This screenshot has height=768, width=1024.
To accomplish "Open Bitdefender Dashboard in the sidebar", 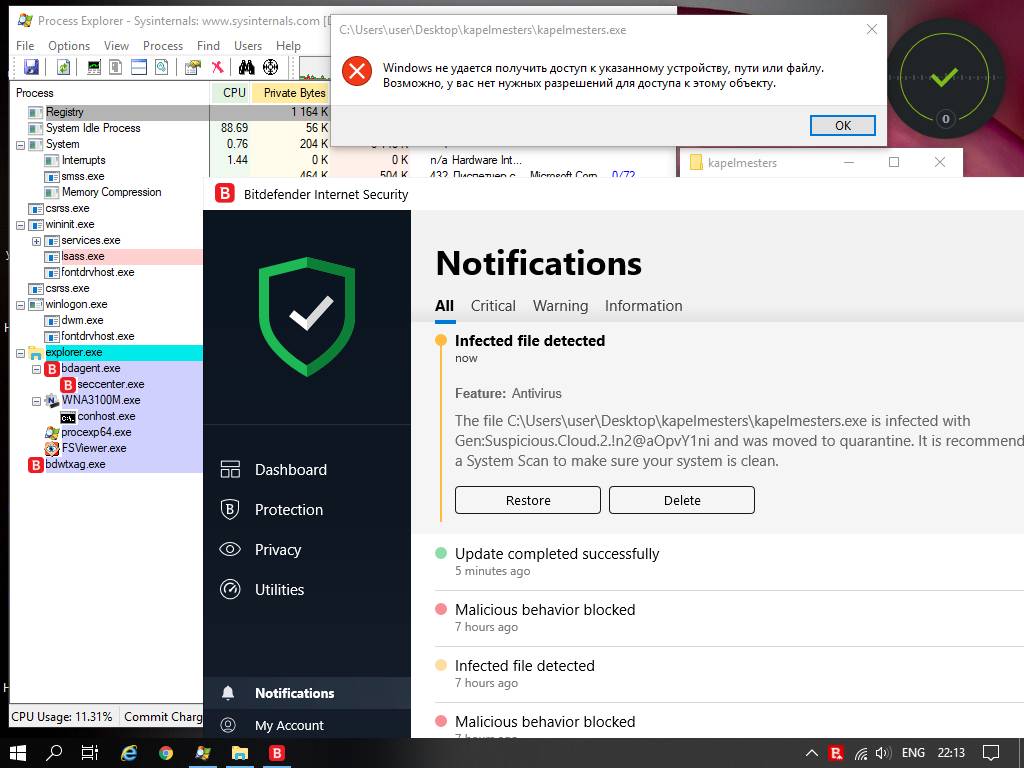I will click(290, 470).
